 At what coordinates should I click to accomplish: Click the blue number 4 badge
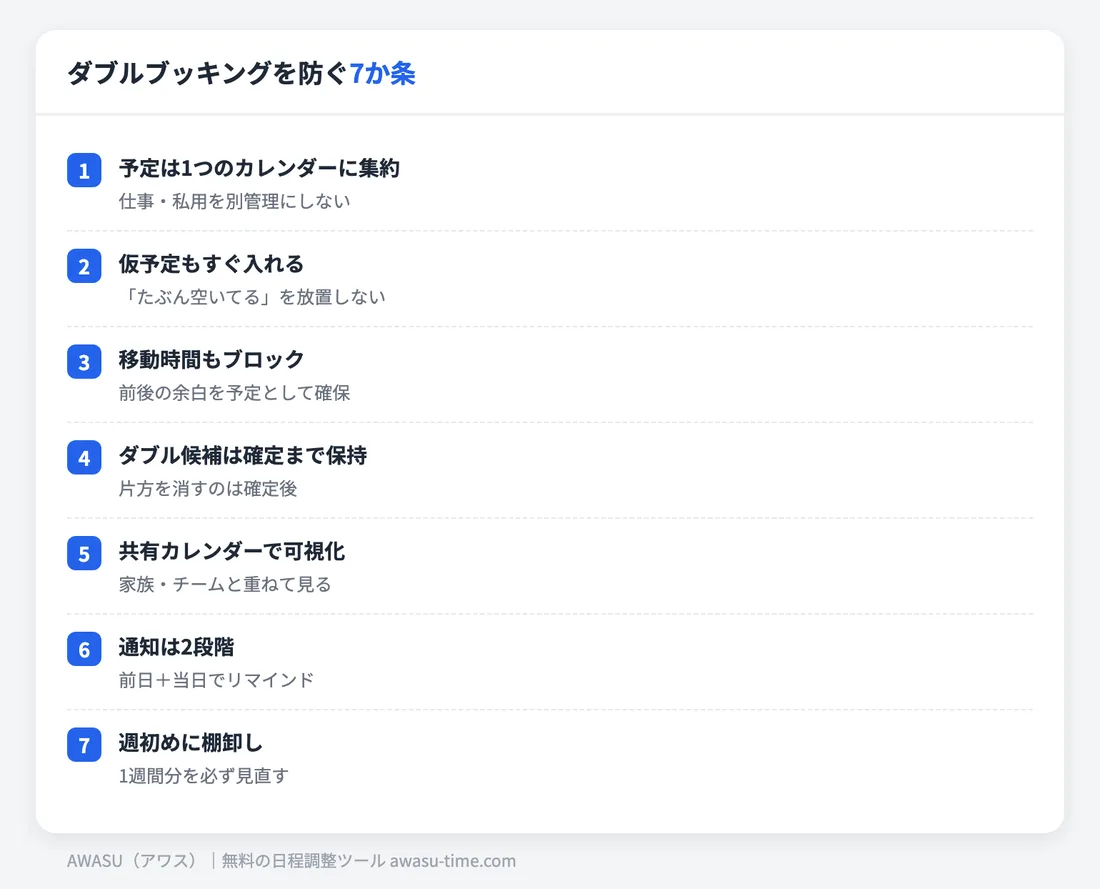pos(84,457)
